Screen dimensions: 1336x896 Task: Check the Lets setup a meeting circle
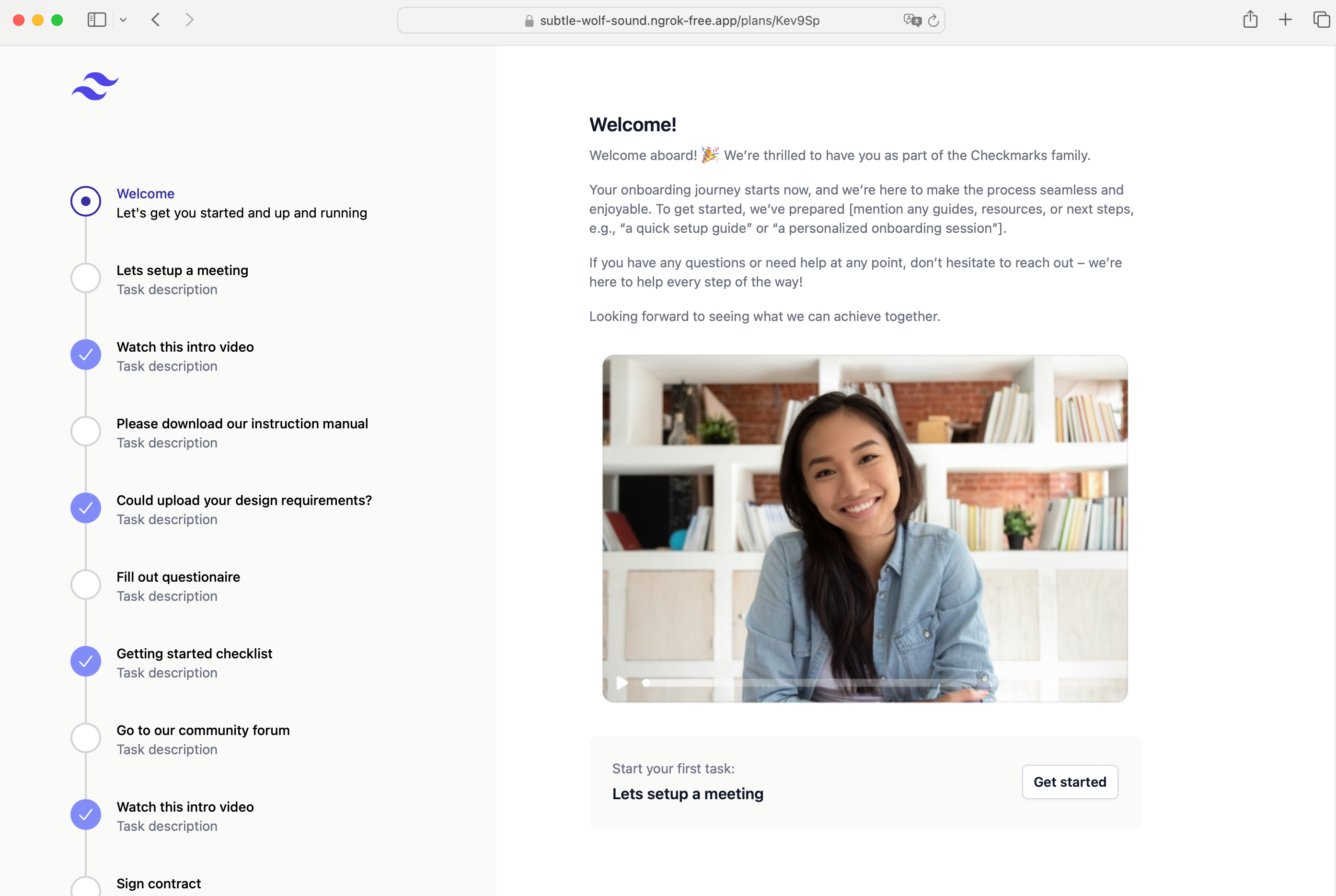tap(86, 278)
